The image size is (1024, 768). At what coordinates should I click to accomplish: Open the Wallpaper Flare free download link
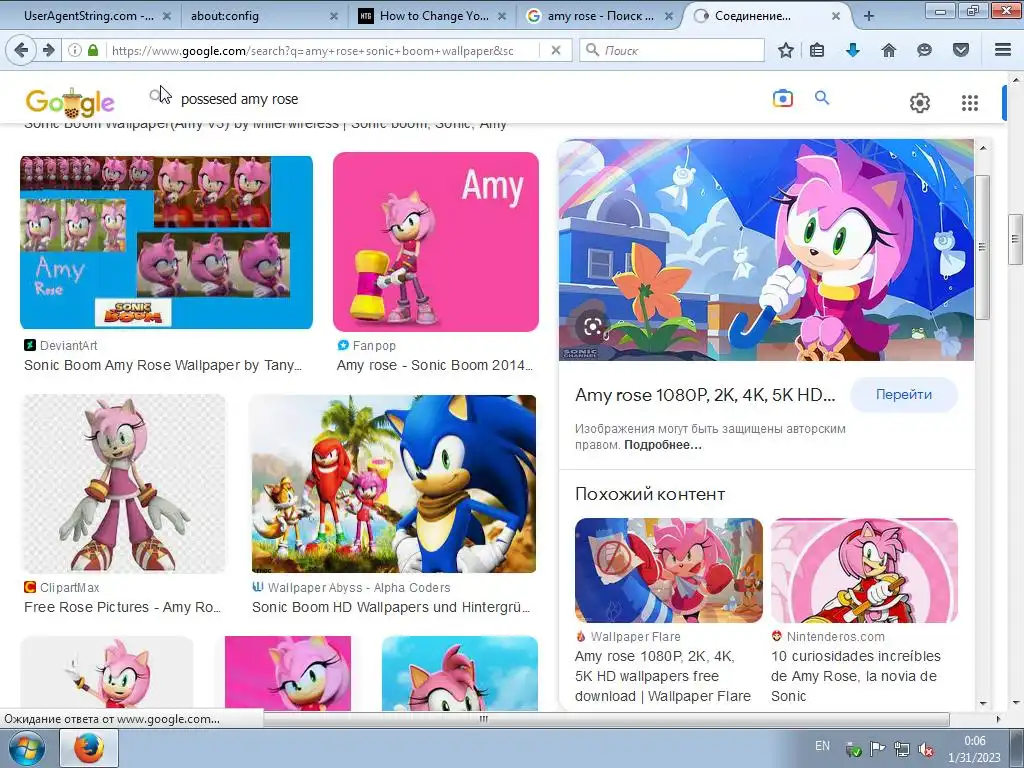(x=663, y=676)
